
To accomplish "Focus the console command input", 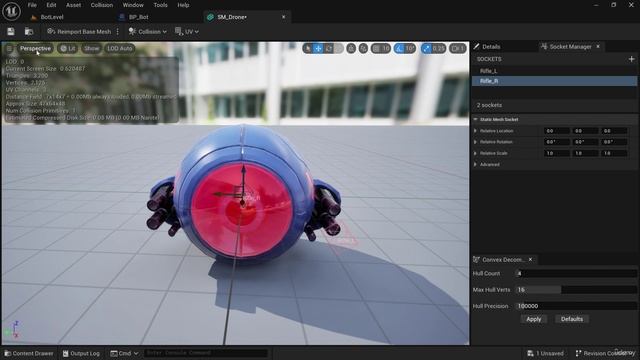I will point(206,353).
